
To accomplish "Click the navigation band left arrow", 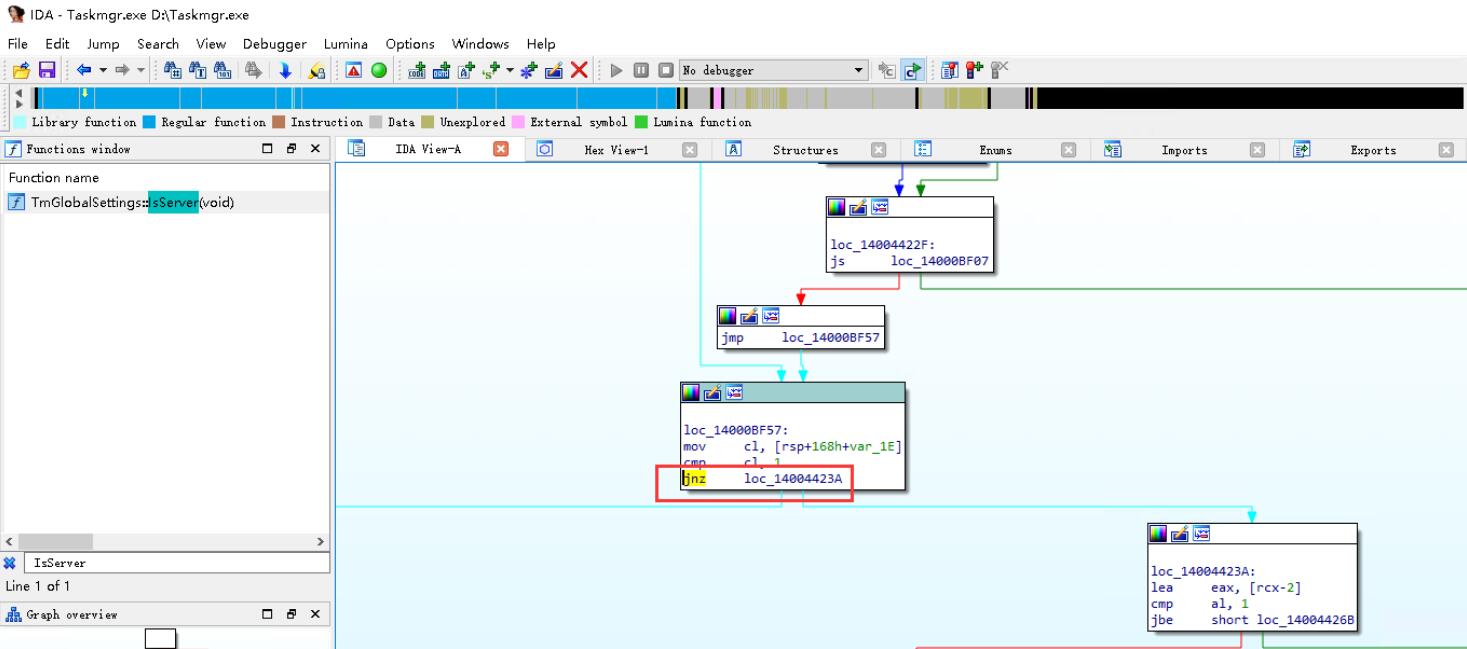I will click(20, 93).
